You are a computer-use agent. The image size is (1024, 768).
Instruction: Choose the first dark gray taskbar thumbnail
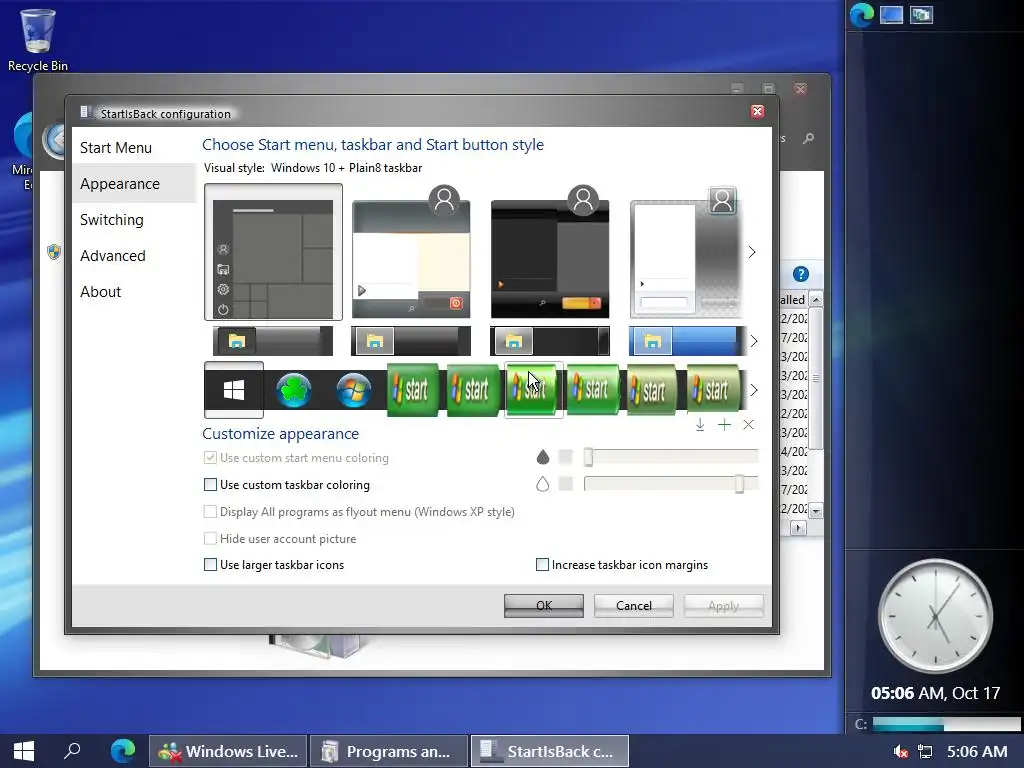point(273,341)
